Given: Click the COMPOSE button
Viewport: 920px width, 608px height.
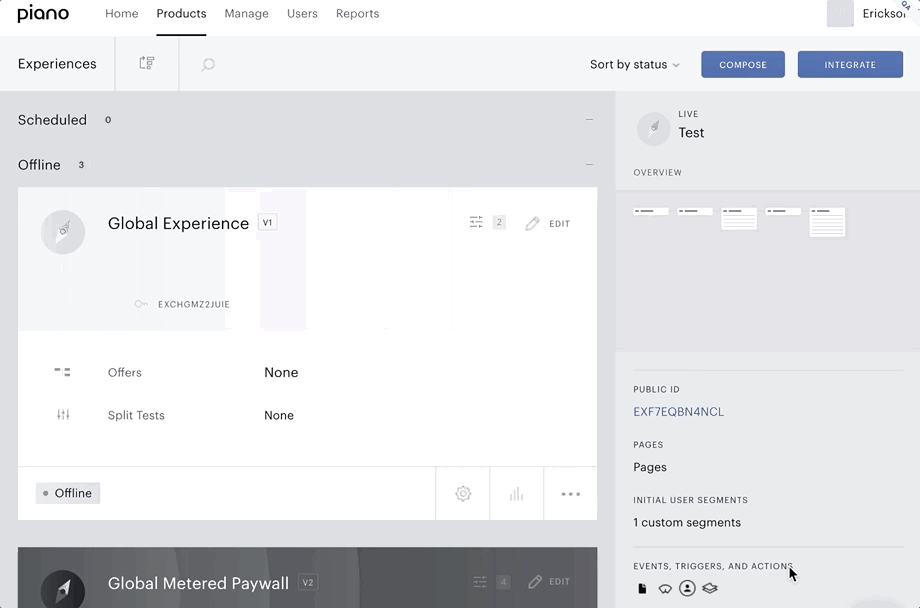Looking at the screenshot, I should 743,65.
